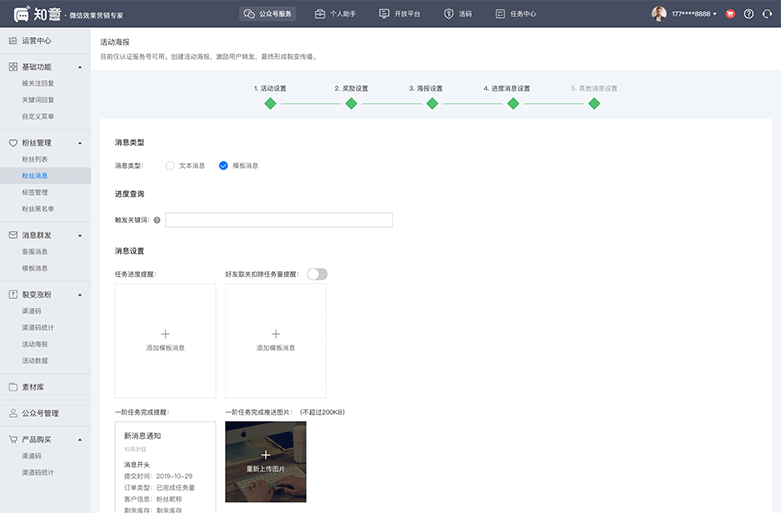Viewport: 781px width, 513px height.
Task: Collapse the 产品购买 group arrow
Action: click(x=80, y=440)
